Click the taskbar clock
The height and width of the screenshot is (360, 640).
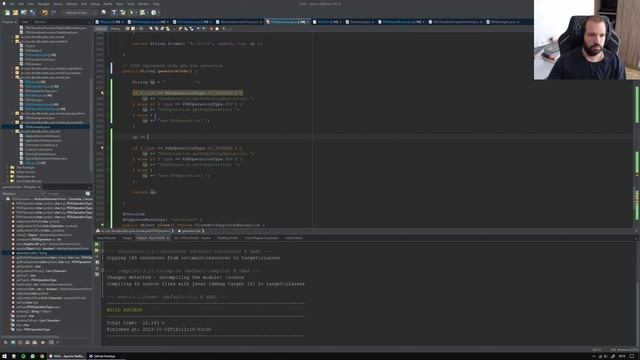pyautogui.click(x=622, y=356)
